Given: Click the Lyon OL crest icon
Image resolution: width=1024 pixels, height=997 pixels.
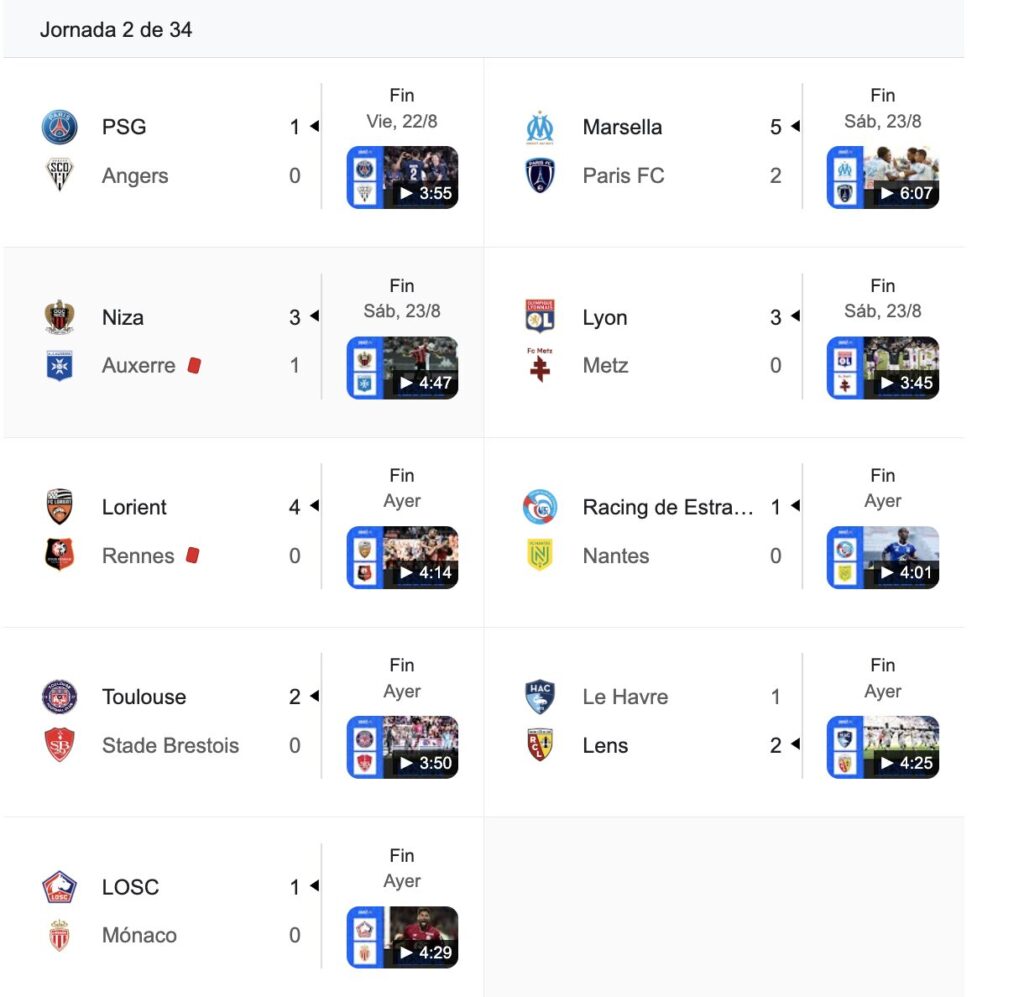Looking at the screenshot, I should tap(540, 316).
